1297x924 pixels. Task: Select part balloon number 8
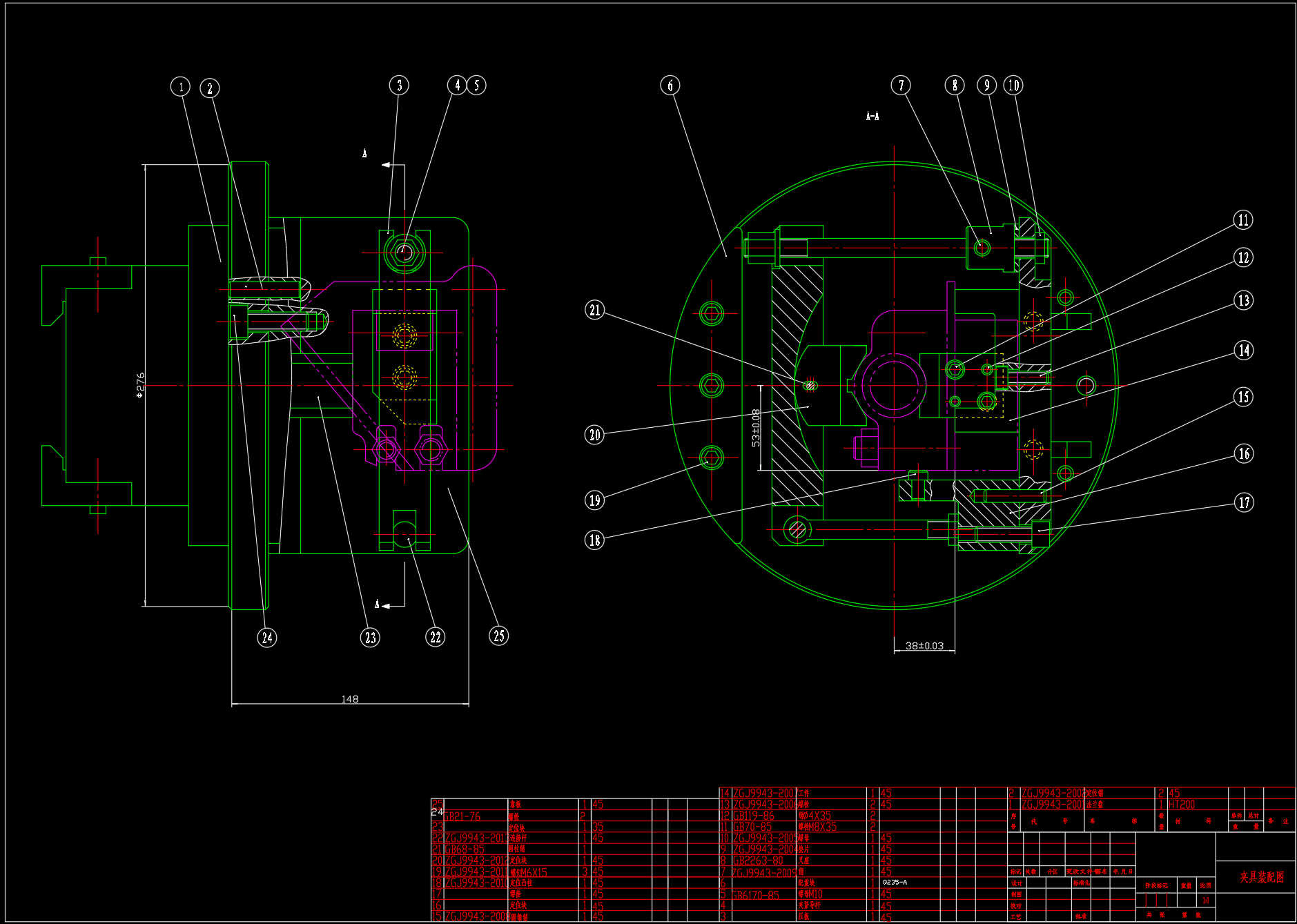click(x=955, y=85)
